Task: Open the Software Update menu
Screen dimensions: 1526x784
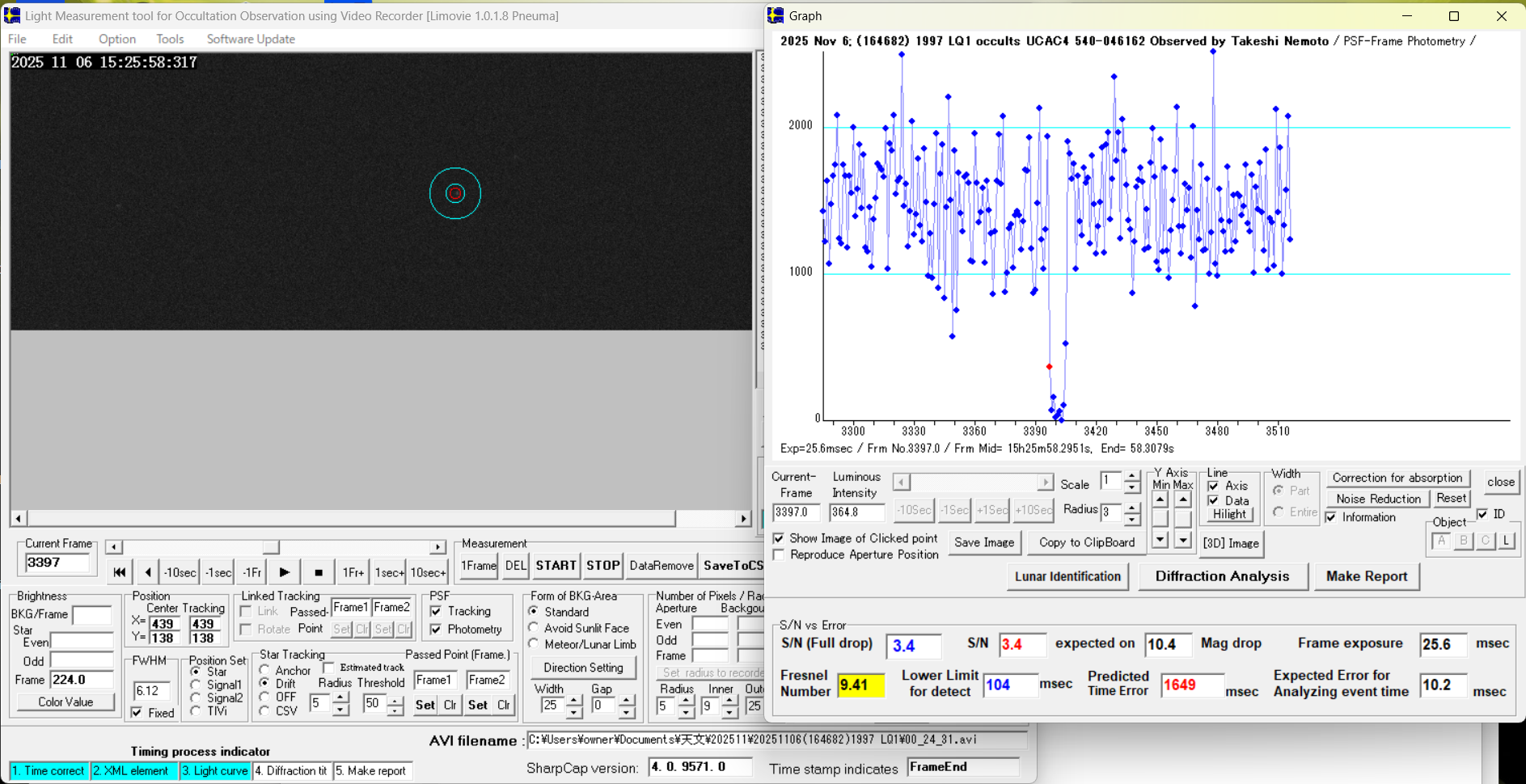Action: click(x=251, y=39)
